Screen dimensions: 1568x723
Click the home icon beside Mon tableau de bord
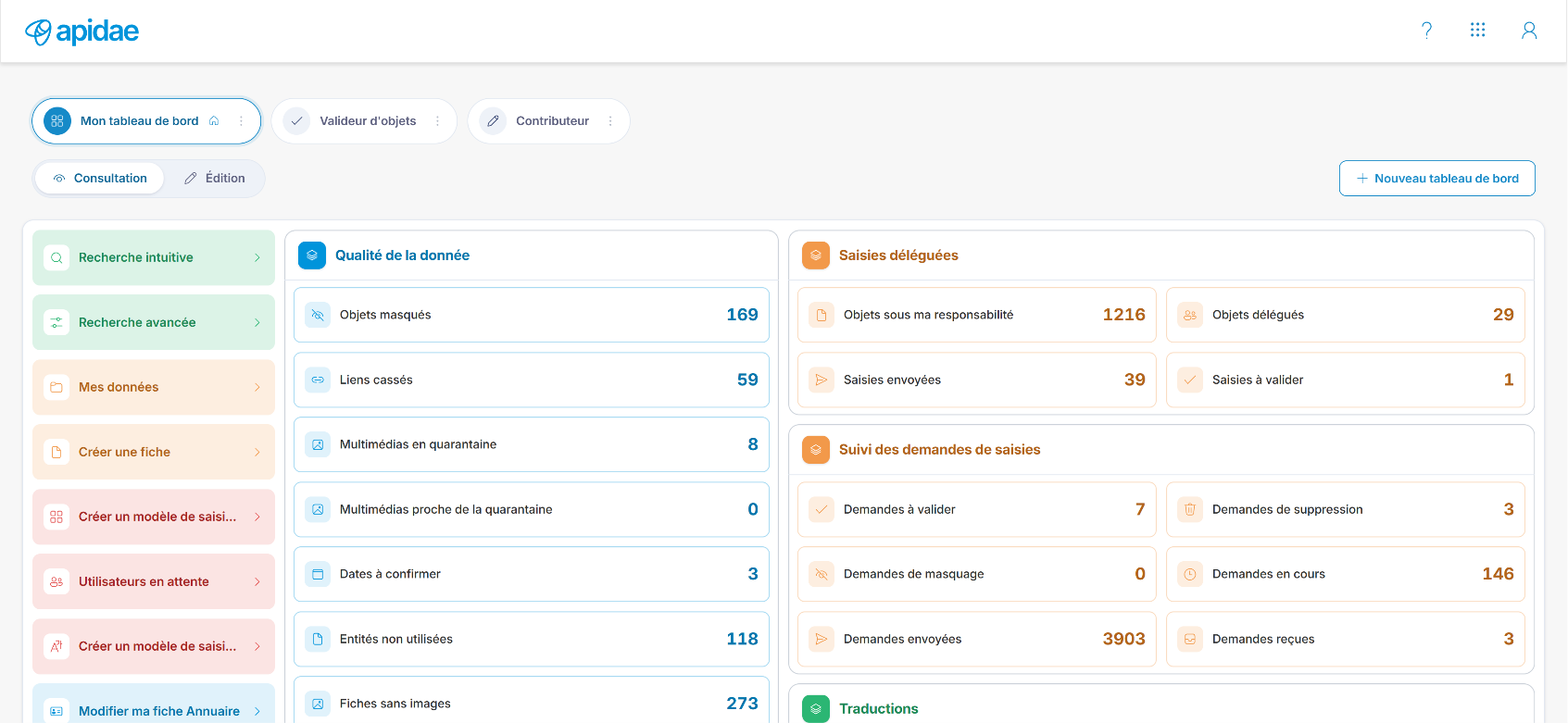pyautogui.click(x=214, y=121)
